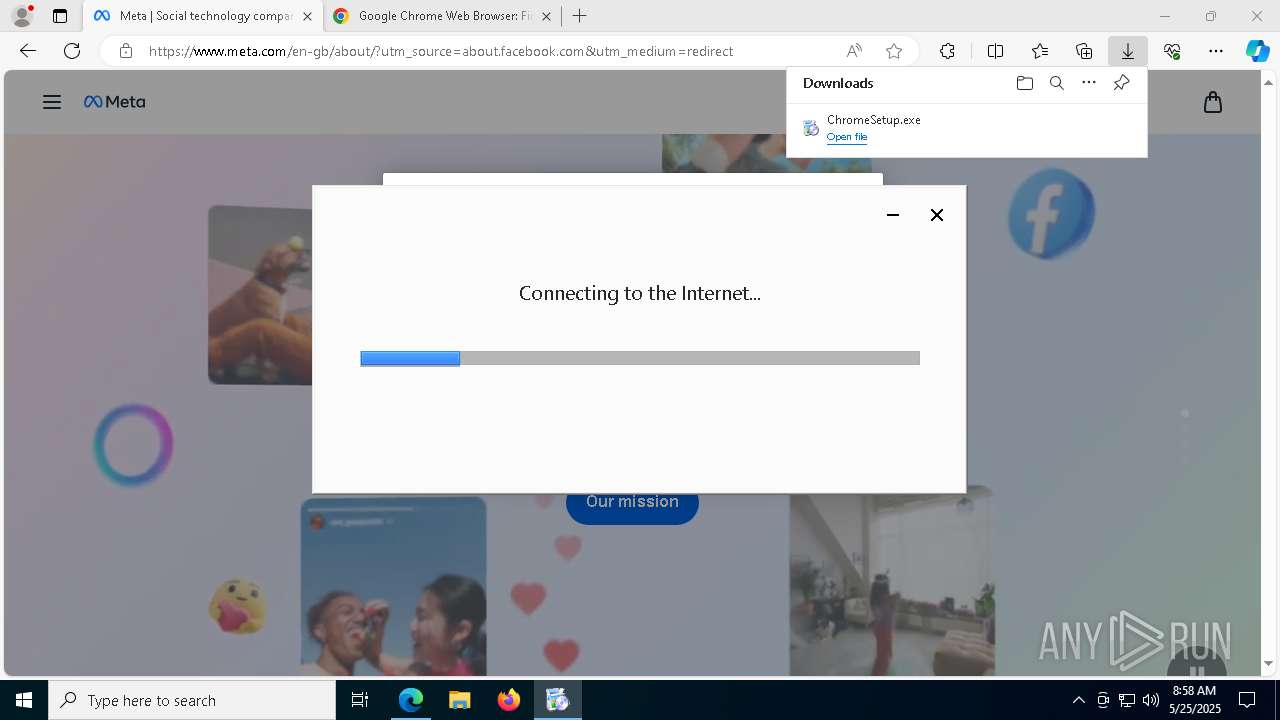Search downloads in the Downloads panel
The image size is (1280, 720).
(x=1057, y=83)
